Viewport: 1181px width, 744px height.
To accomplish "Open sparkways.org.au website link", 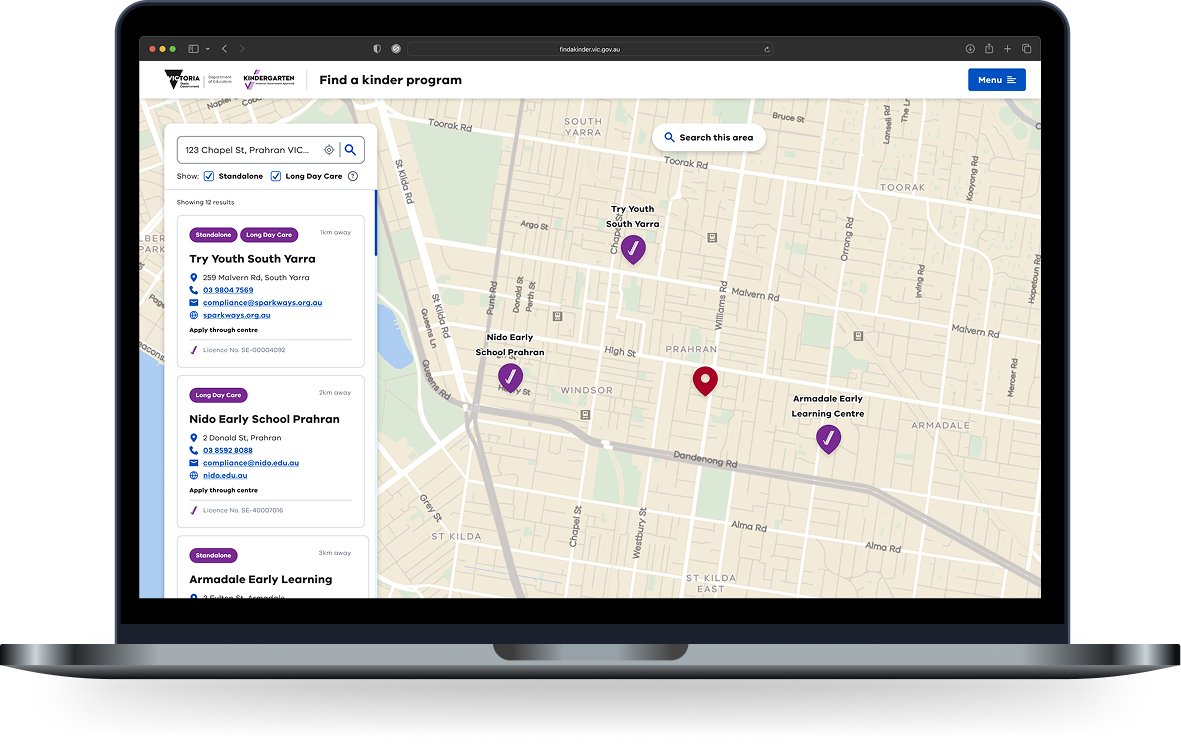I will pos(237,316).
